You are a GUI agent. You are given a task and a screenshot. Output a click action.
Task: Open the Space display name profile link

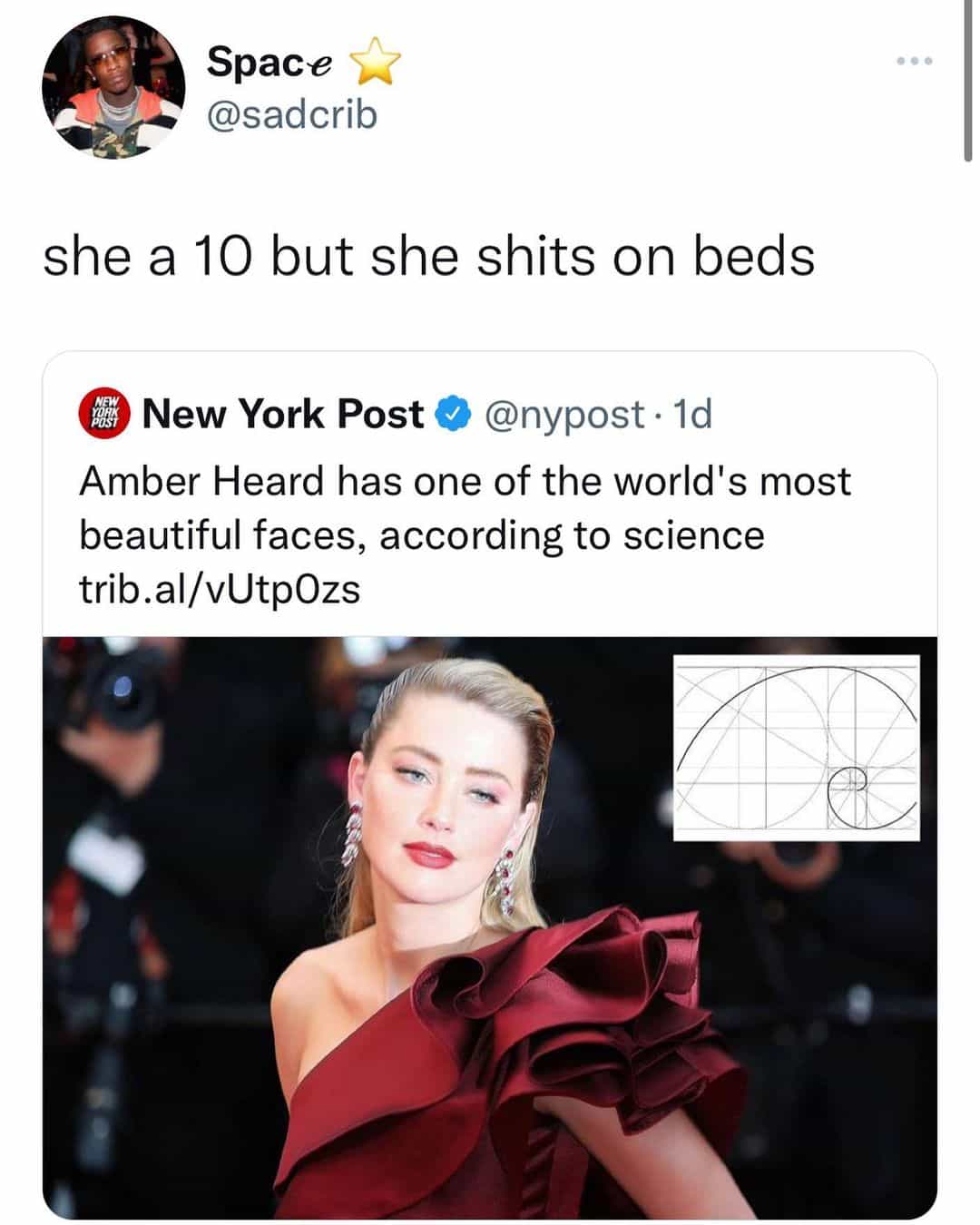(x=269, y=62)
